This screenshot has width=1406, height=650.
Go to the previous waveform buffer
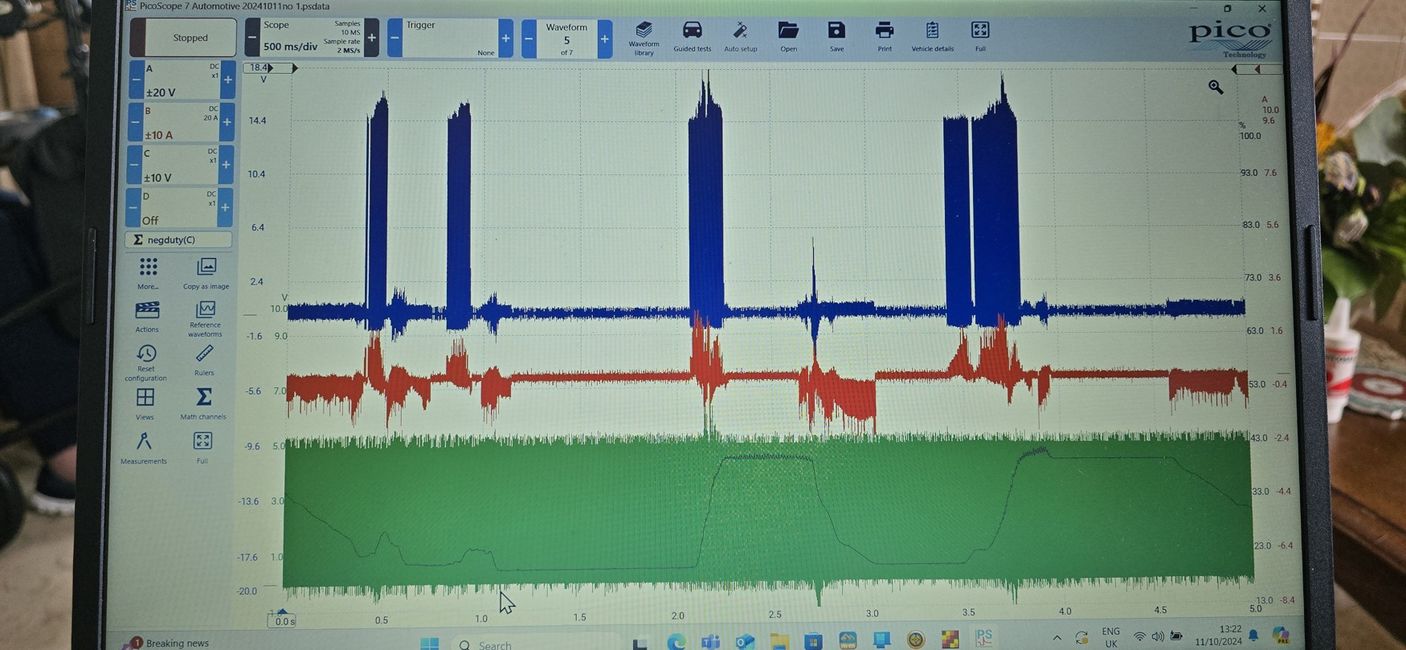tap(529, 38)
